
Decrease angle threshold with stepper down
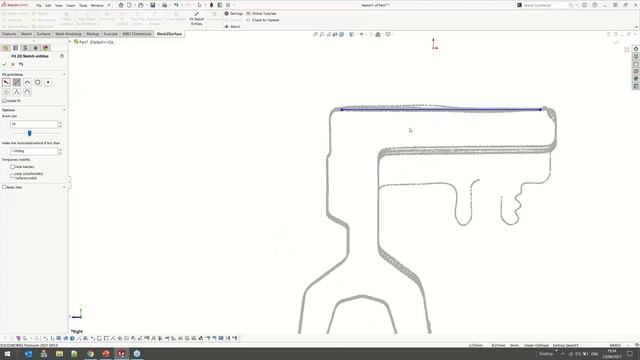click(60, 153)
